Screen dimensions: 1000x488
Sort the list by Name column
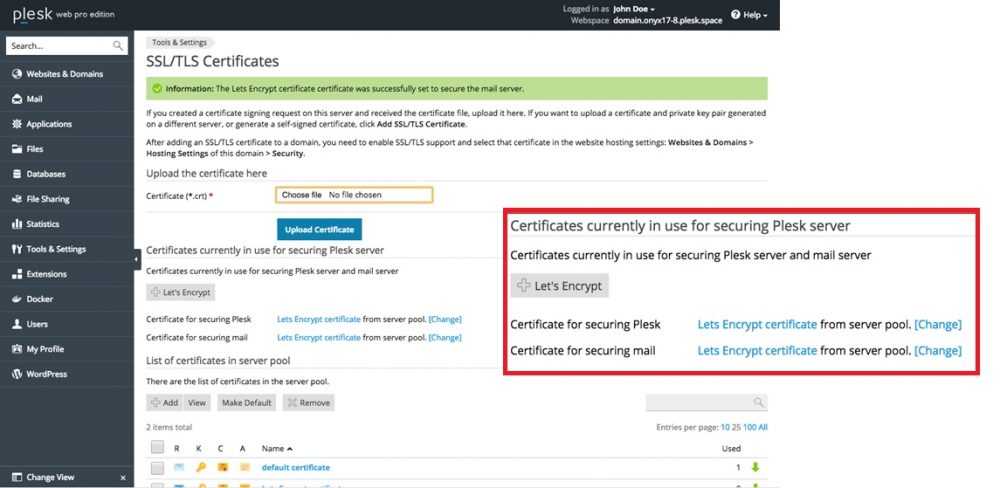277,448
